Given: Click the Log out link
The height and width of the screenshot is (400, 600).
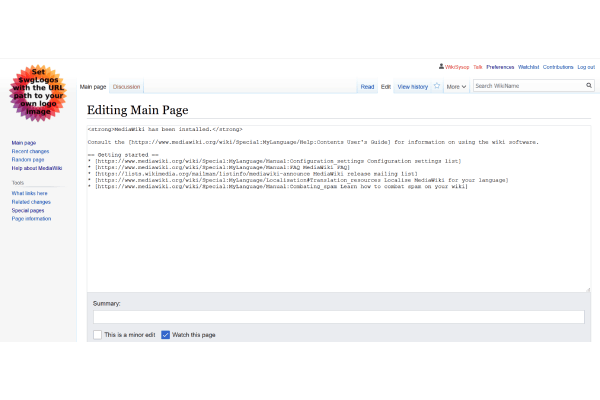Looking at the screenshot, I should (x=586, y=67).
